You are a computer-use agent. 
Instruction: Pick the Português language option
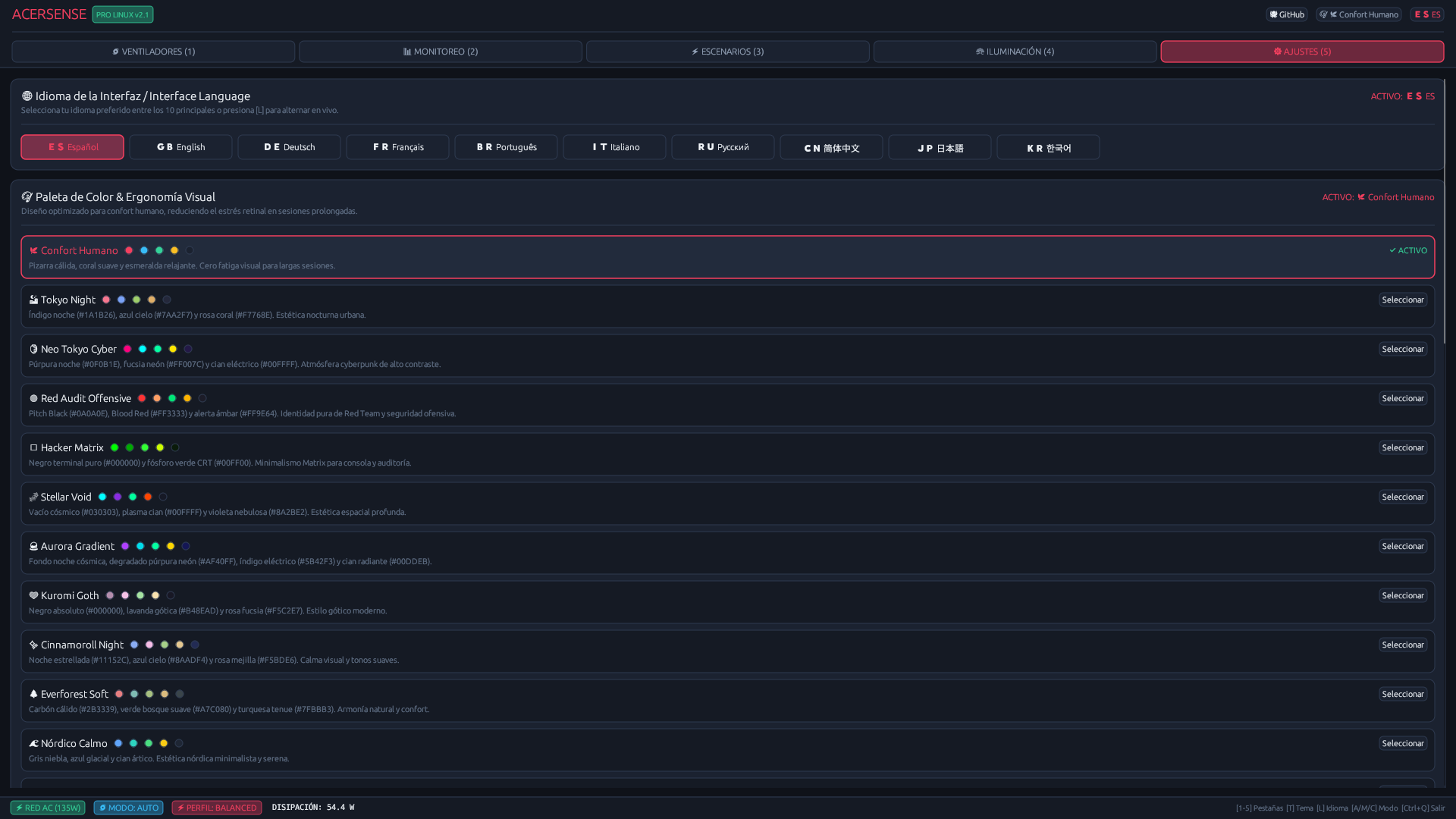(x=506, y=147)
